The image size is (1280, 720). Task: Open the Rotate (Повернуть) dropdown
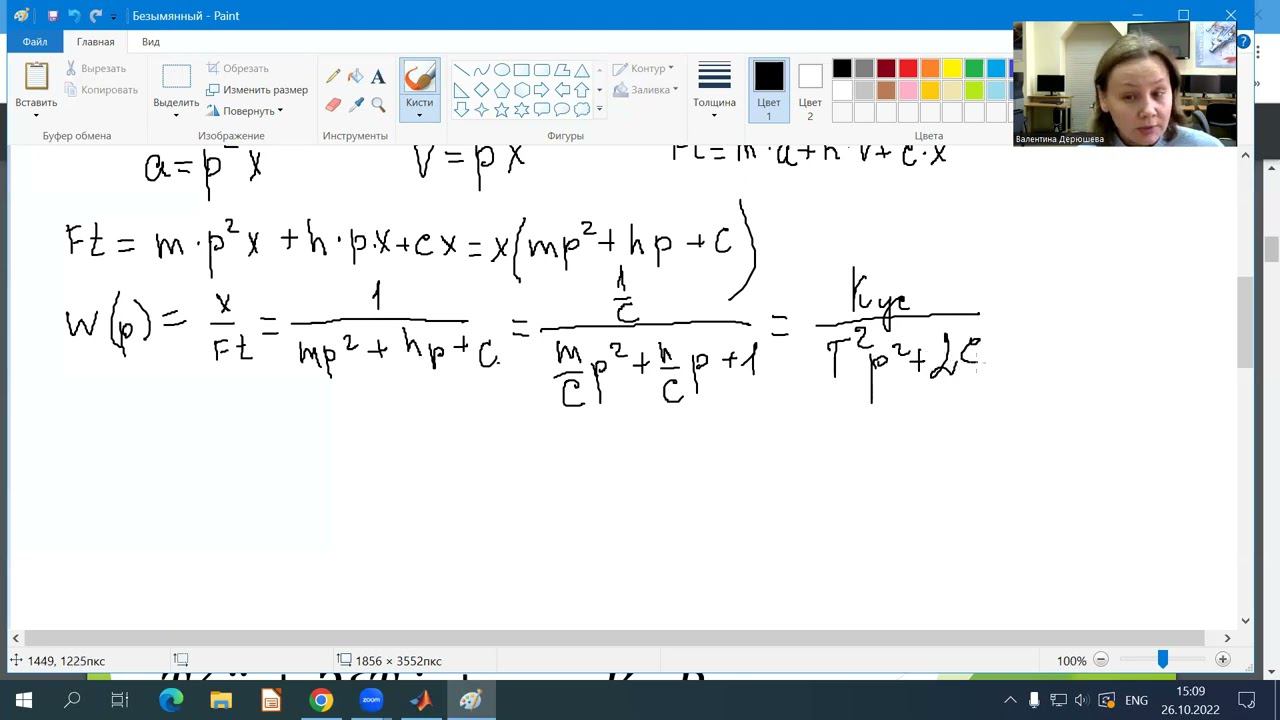(245, 111)
